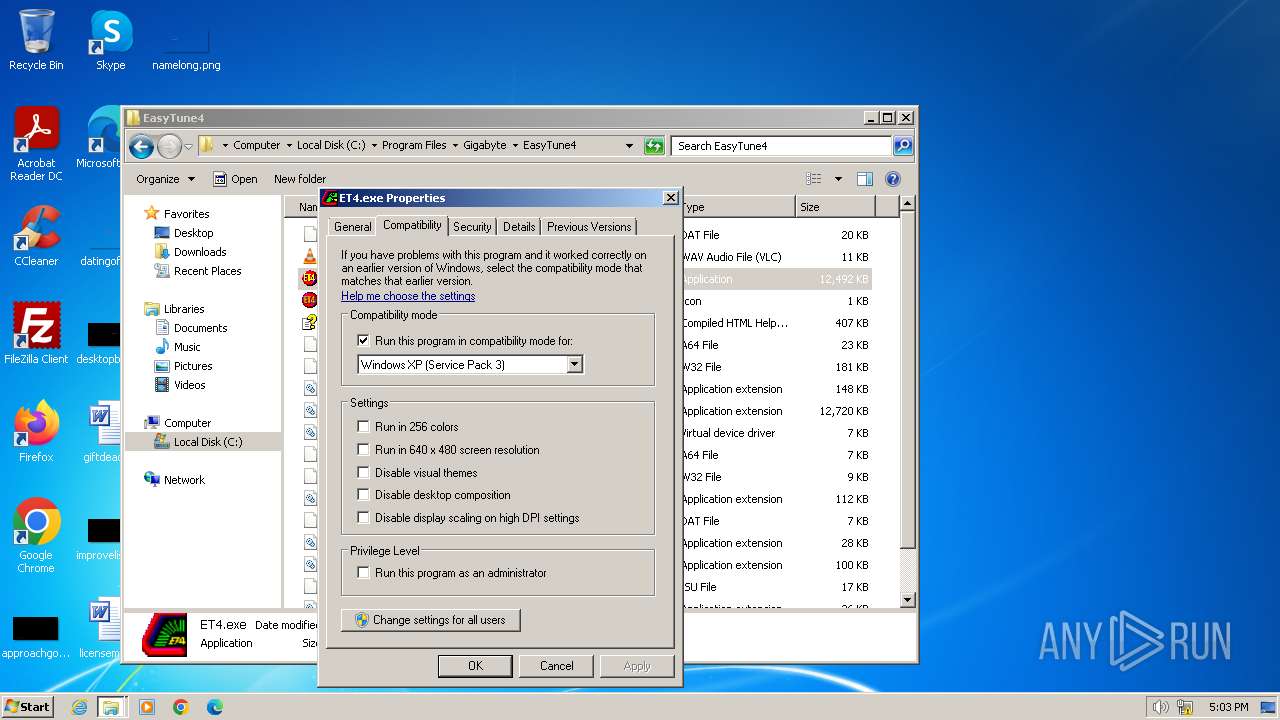Open CCleaner desktop shortcut

pyautogui.click(x=36, y=236)
